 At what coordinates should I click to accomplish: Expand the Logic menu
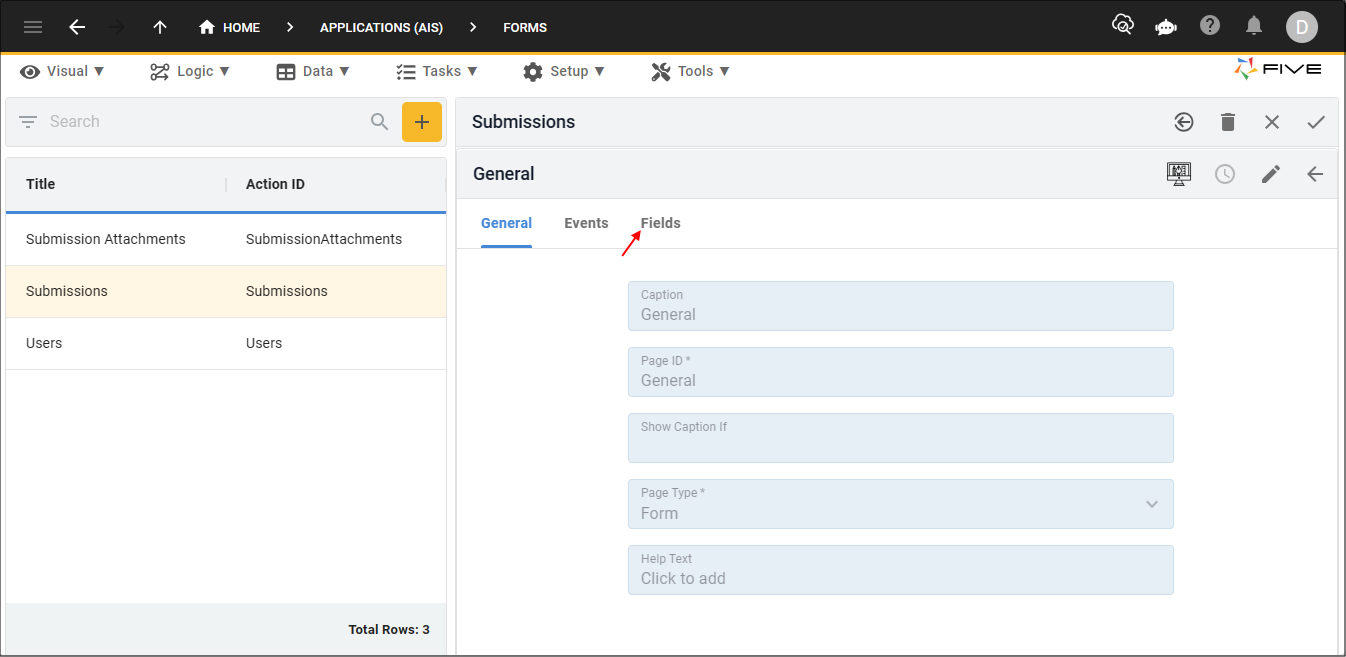point(190,71)
